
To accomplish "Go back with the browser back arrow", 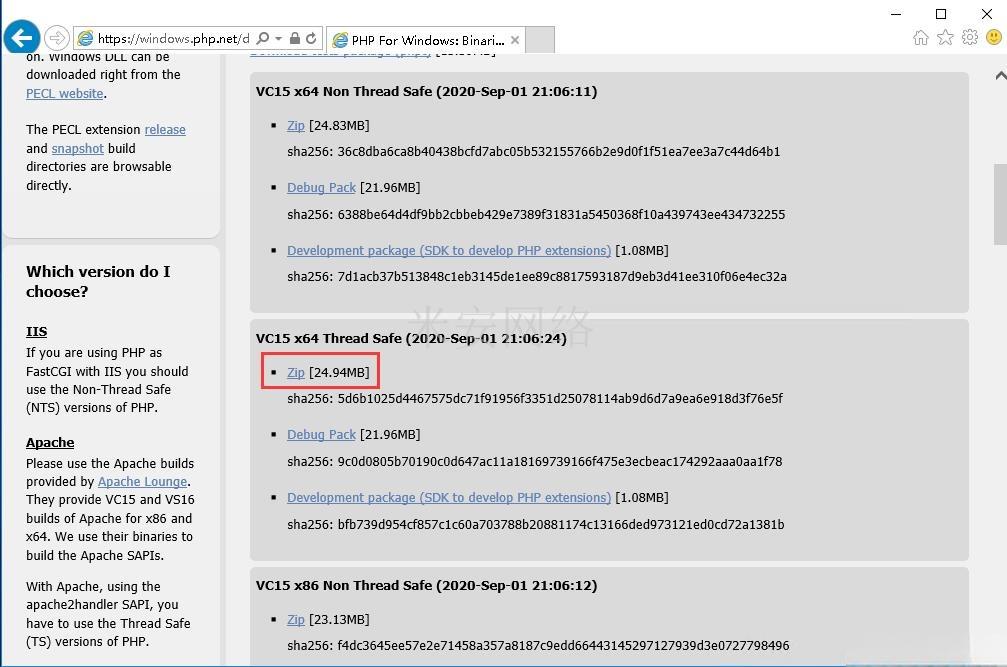I will tap(22, 38).
